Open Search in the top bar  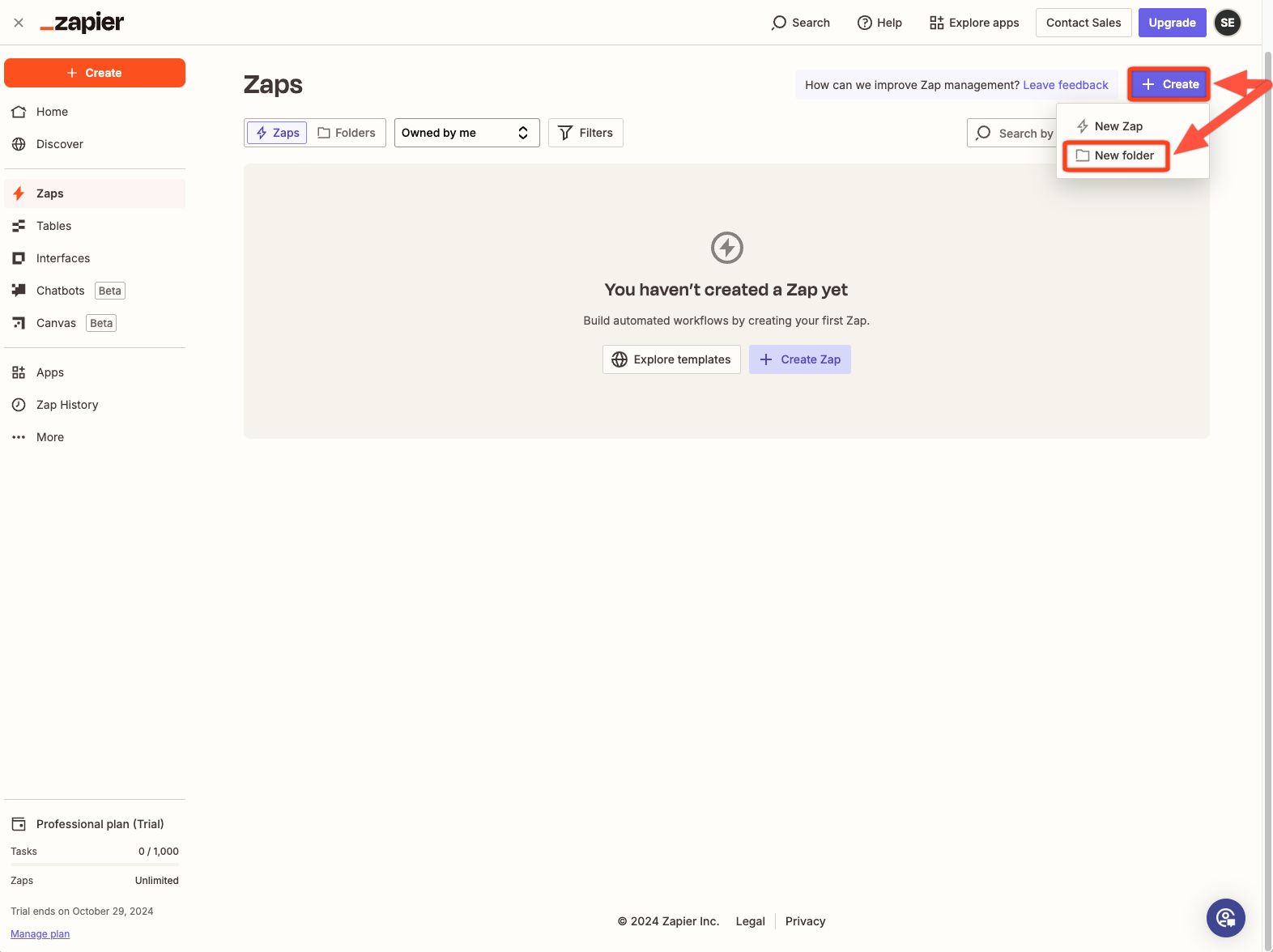800,23
